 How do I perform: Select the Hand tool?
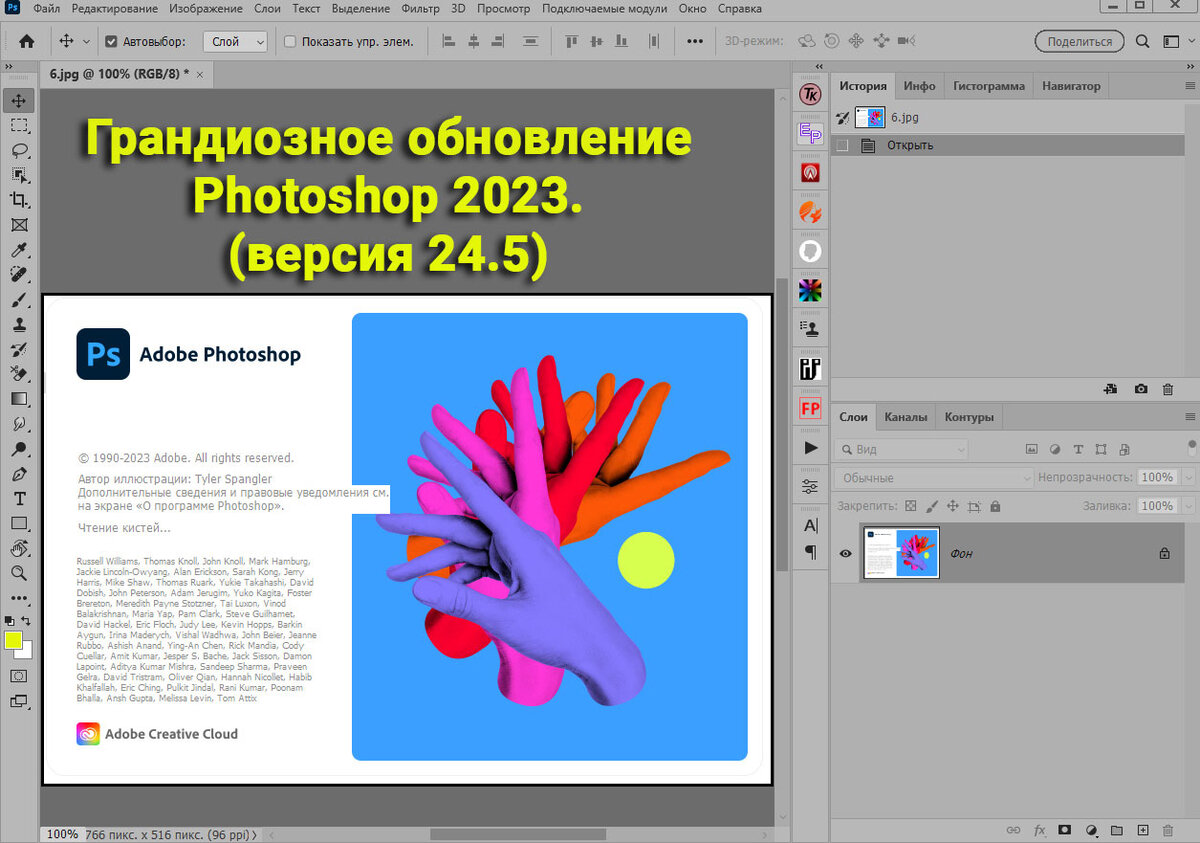[x=19, y=548]
